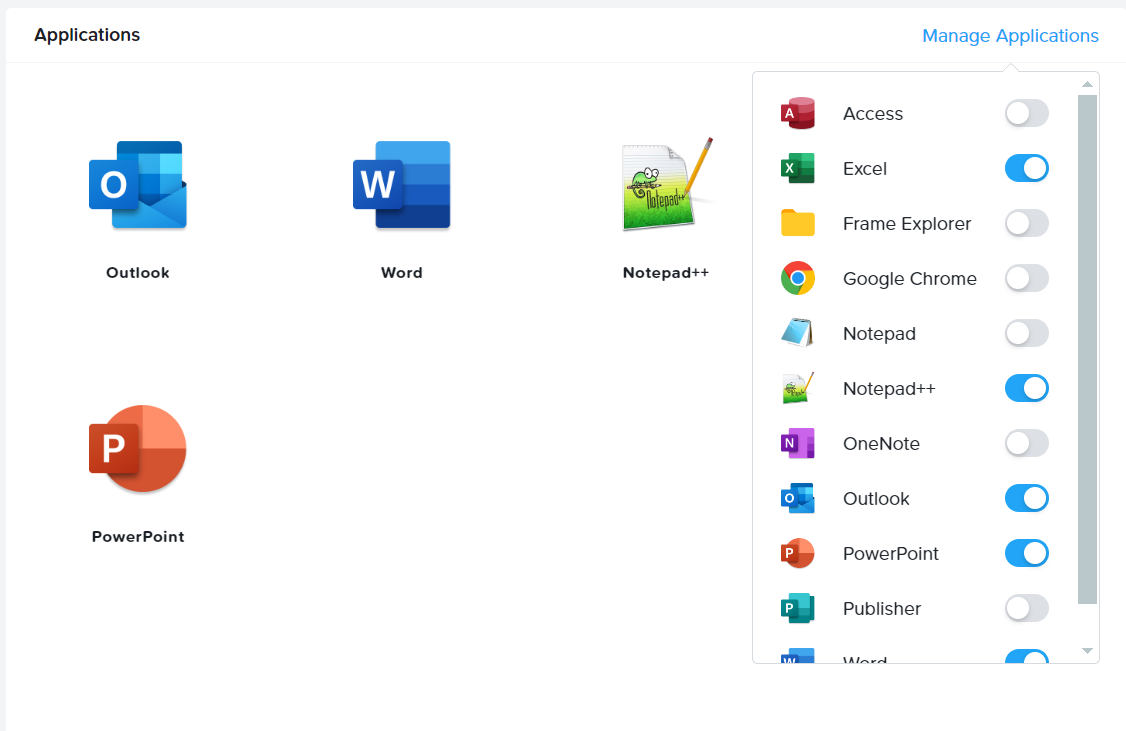Launch Word using its tile icon
Screen dimensions: 1126x731
[401, 185]
